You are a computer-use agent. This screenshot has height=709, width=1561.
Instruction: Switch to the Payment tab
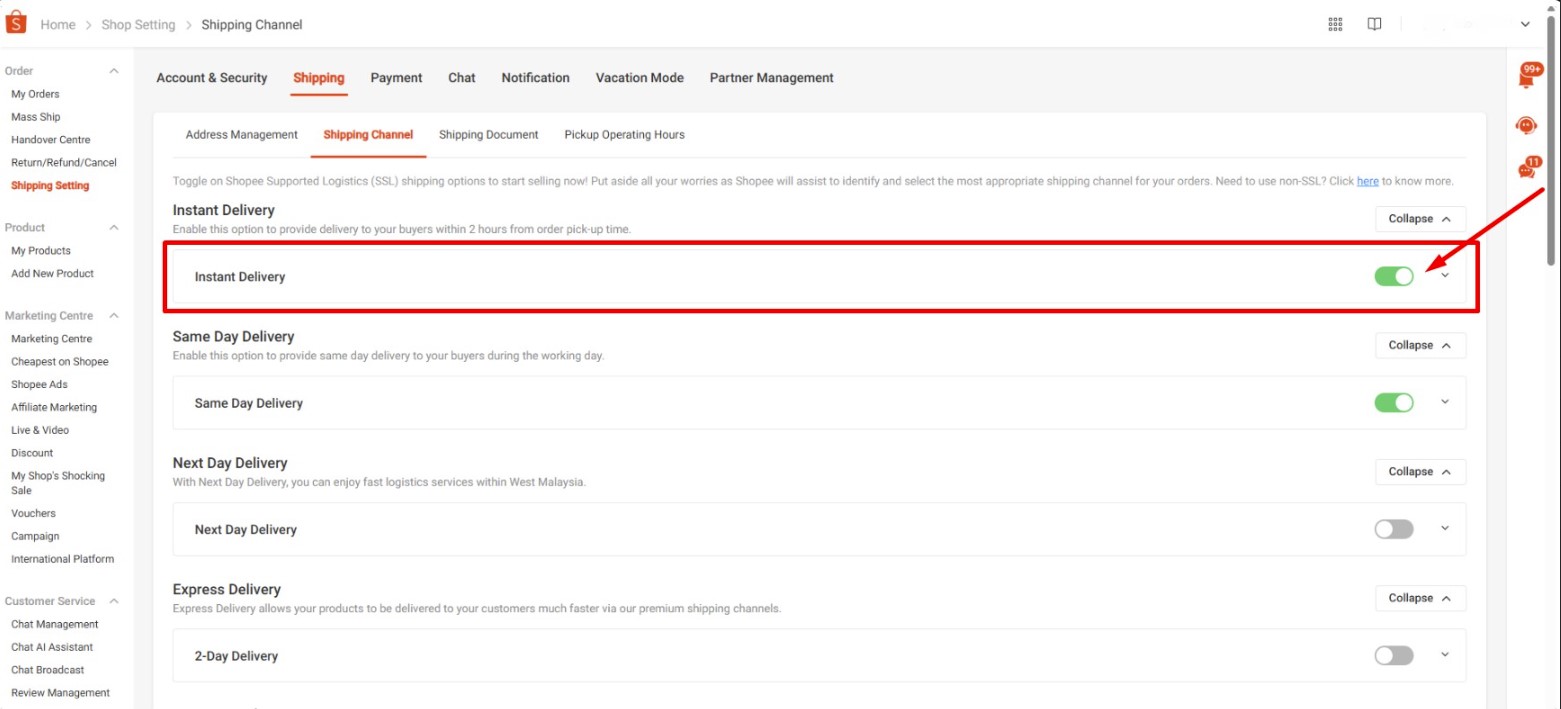tap(396, 77)
